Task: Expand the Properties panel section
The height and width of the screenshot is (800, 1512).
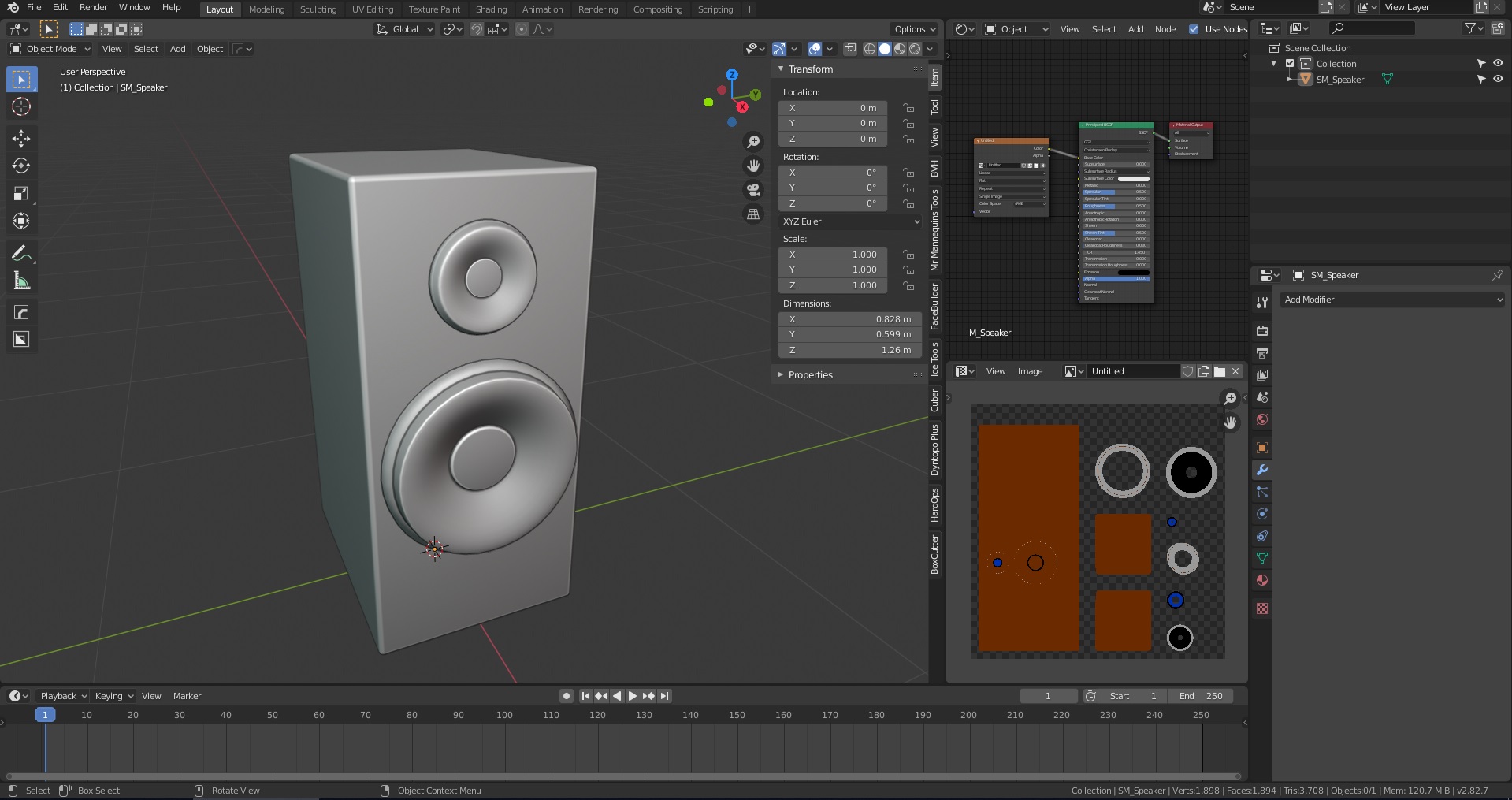Action: (x=810, y=375)
